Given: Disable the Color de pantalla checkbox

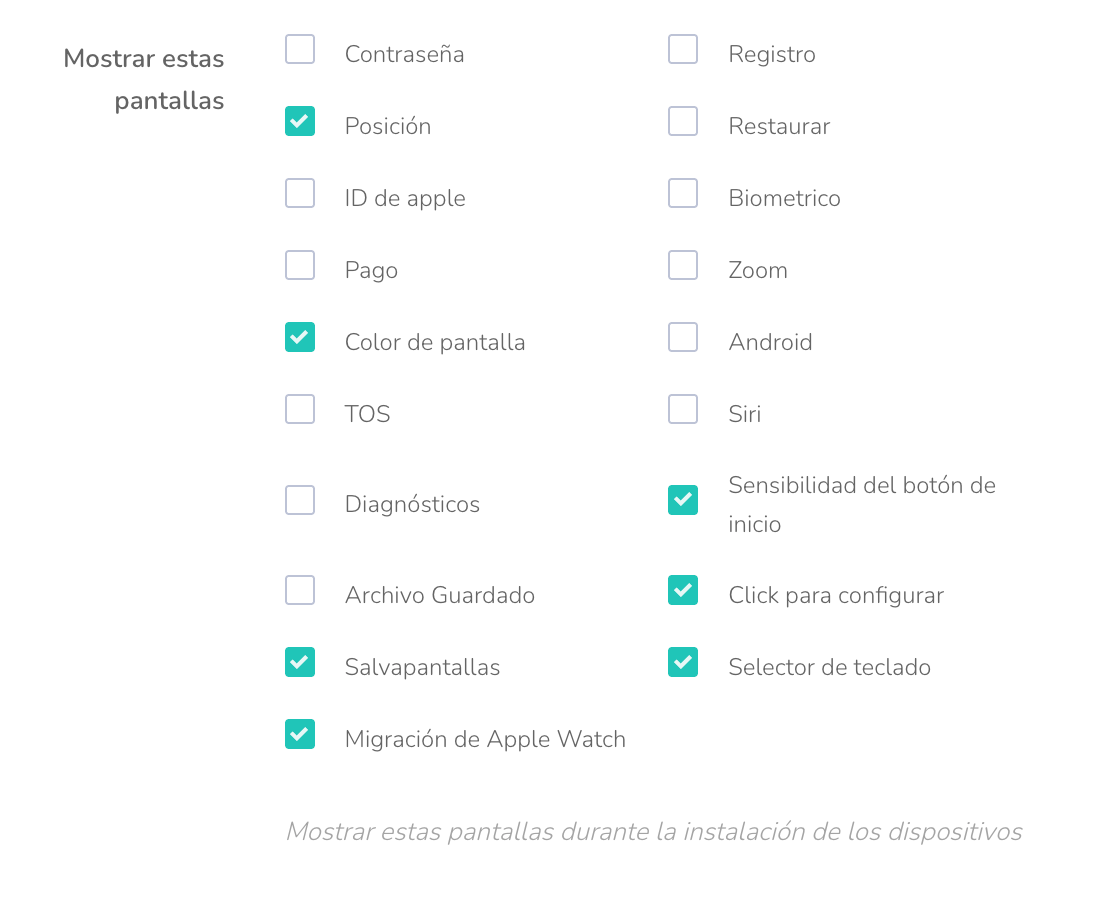Looking at the screenshot, I should 300,337.
